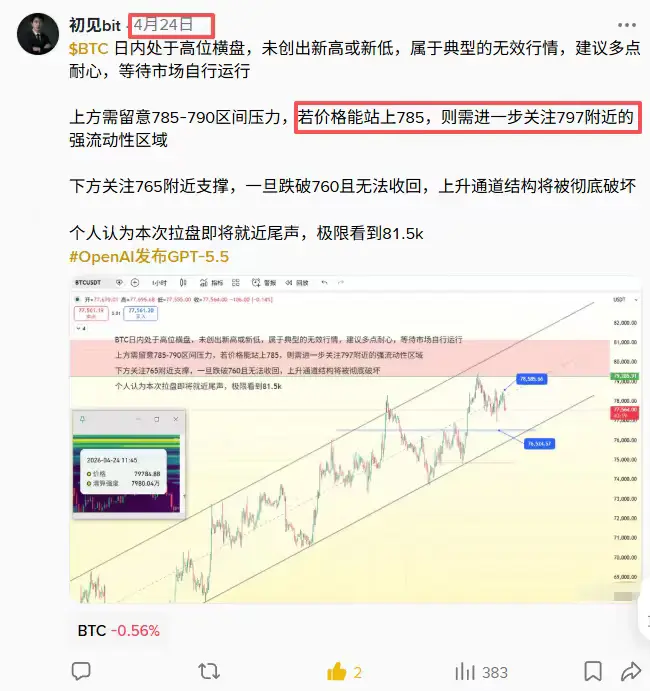Click the 回放 replay button in chart toolbar
This screenshot has height=691, width=650.
(297, 283)
